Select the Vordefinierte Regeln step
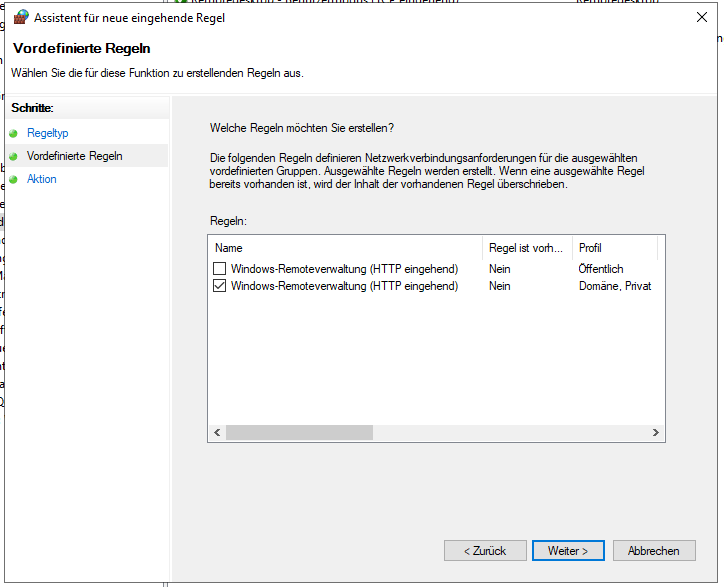Image resolution: width=724 pixels, height=587 pixels. coord(74,156)
